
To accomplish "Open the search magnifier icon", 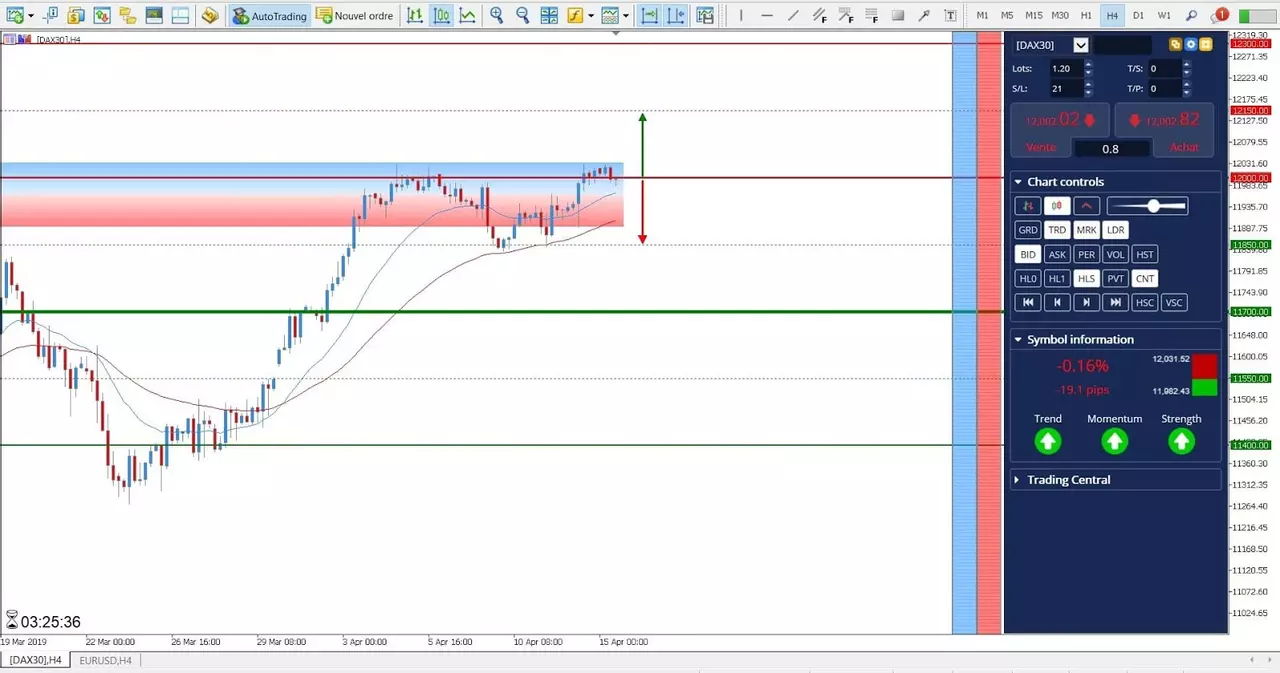I will (1191, 16).
